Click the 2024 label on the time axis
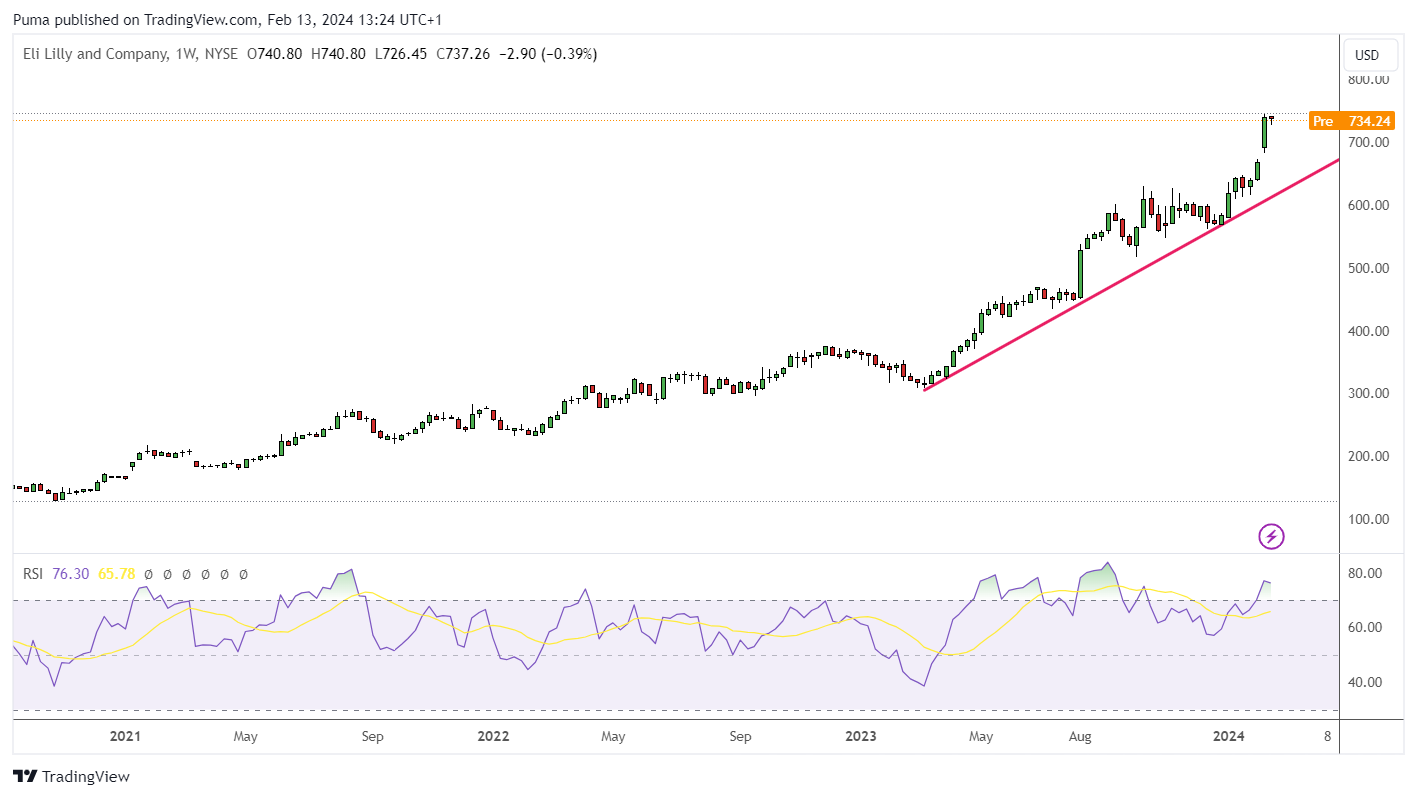 tap(1228, 737)
